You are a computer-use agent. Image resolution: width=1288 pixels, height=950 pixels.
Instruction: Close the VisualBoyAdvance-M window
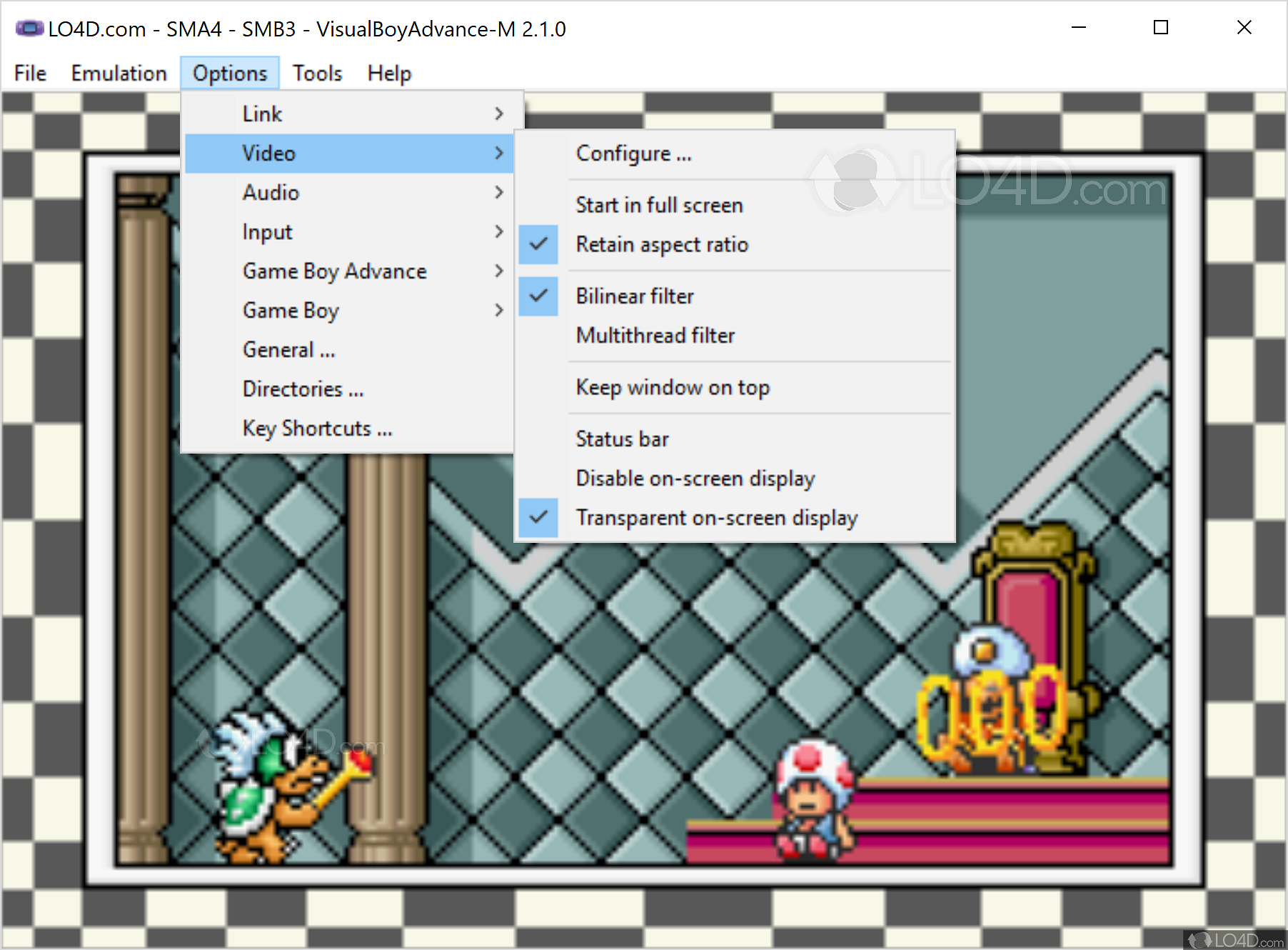coord(1244,28)
